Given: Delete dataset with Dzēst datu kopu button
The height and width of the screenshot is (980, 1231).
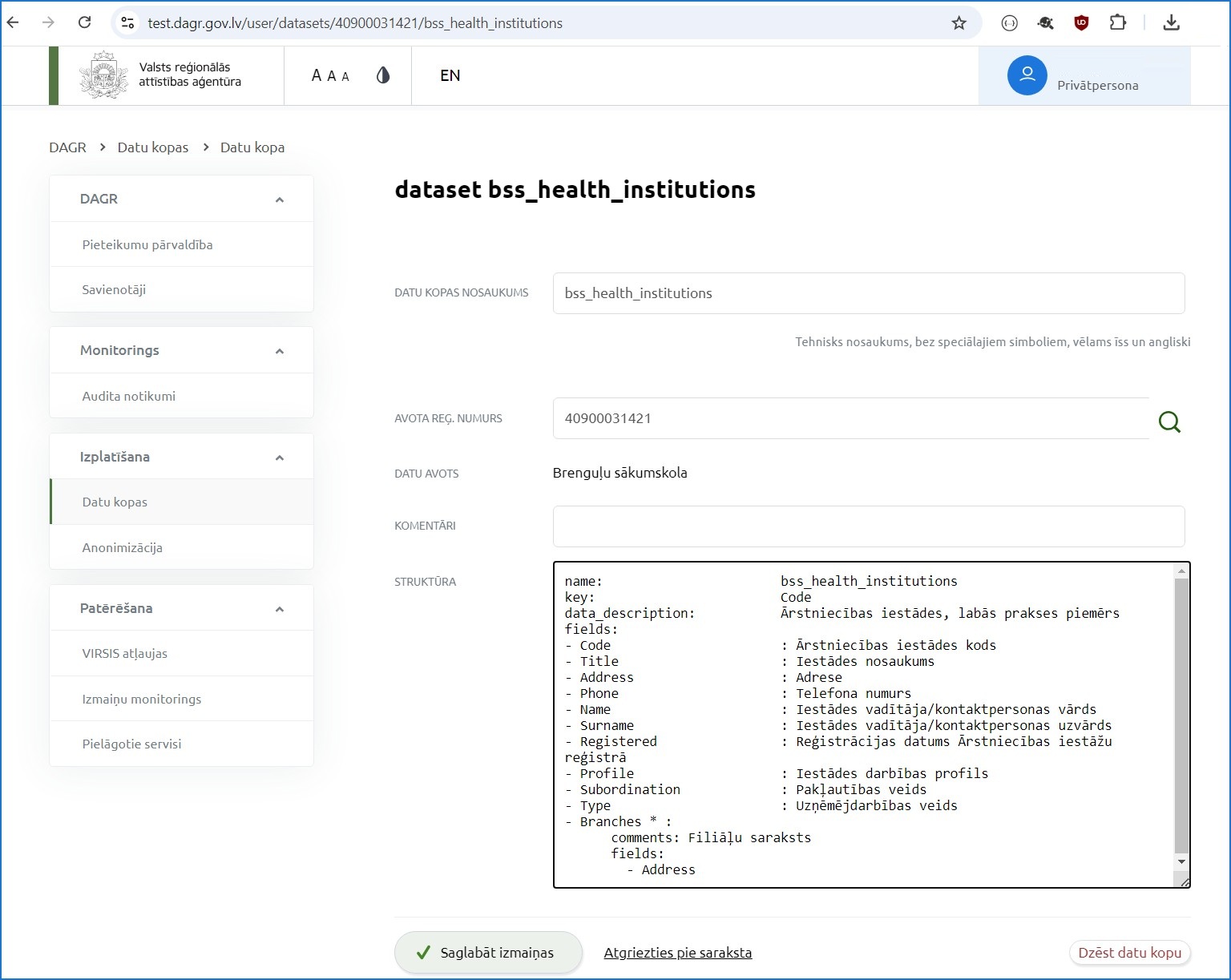Looking at the screenshot, I should click(1130, 953).
